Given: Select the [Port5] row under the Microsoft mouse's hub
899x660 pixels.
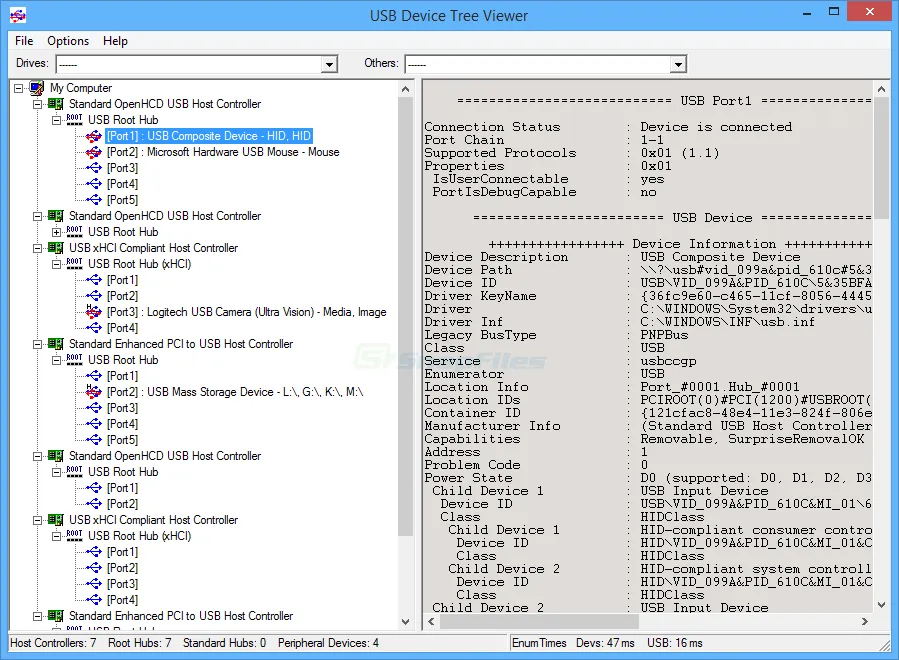Looking at the screenshot, I should (x=122, y=200).
